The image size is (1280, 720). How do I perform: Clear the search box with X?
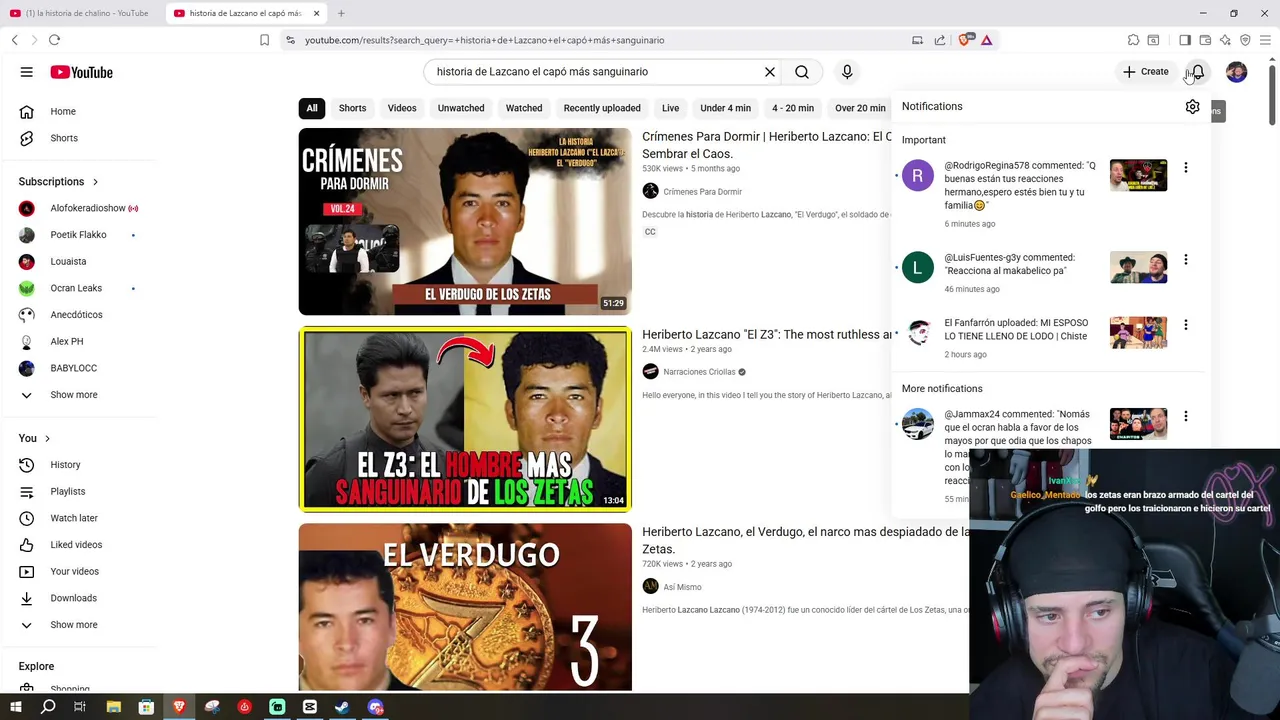coord(770,72)
